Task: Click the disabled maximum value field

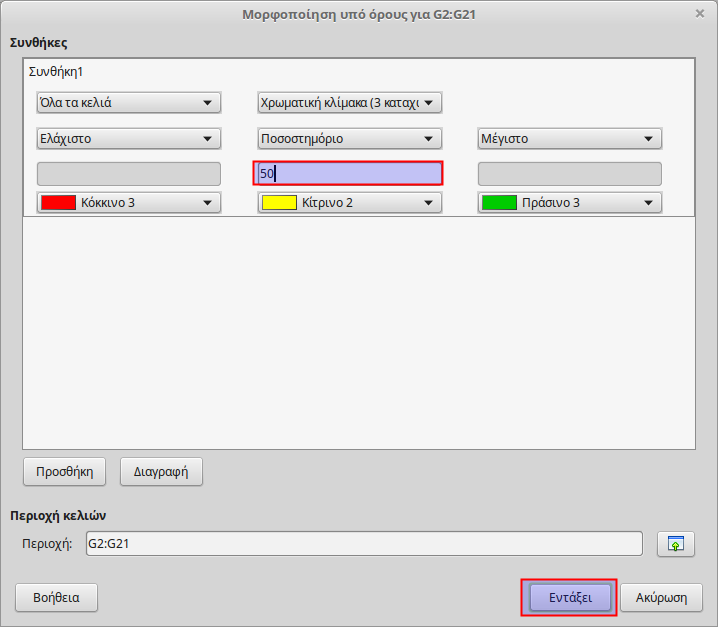Action: pyautogui.click(x=569, y=174)
